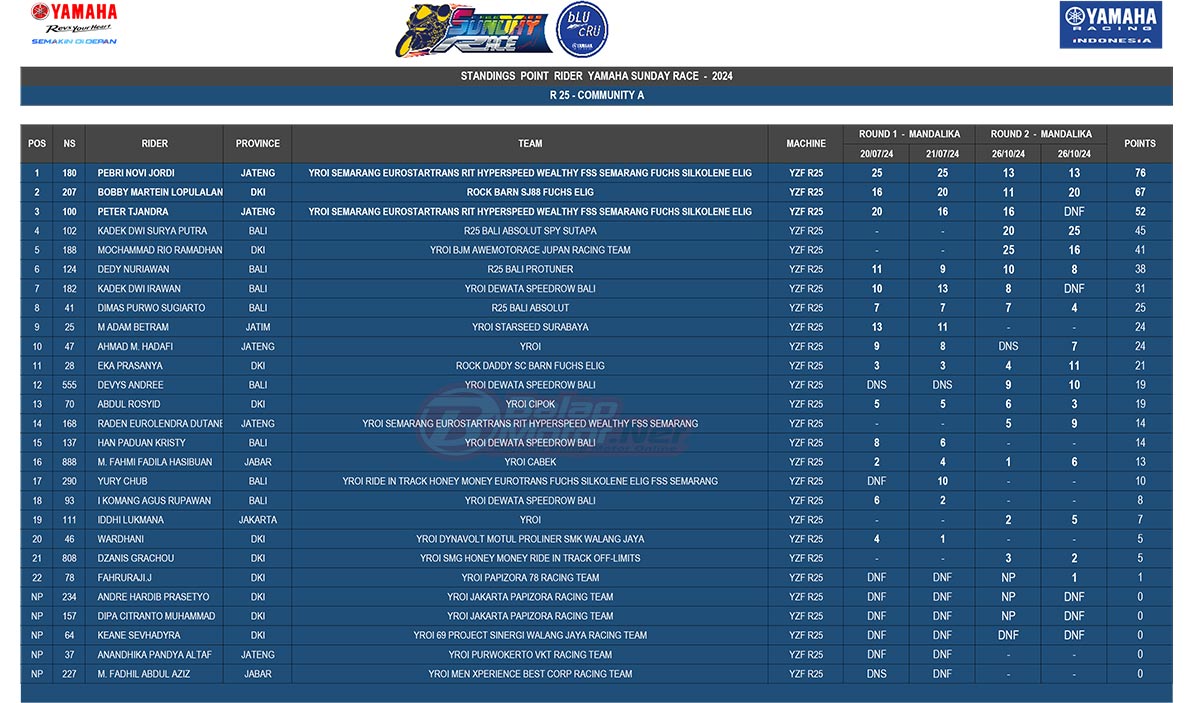Viewport: 1200px width, 703px height.
Task: Select rider PETER TJANDRA
Action: click(133, 212)
